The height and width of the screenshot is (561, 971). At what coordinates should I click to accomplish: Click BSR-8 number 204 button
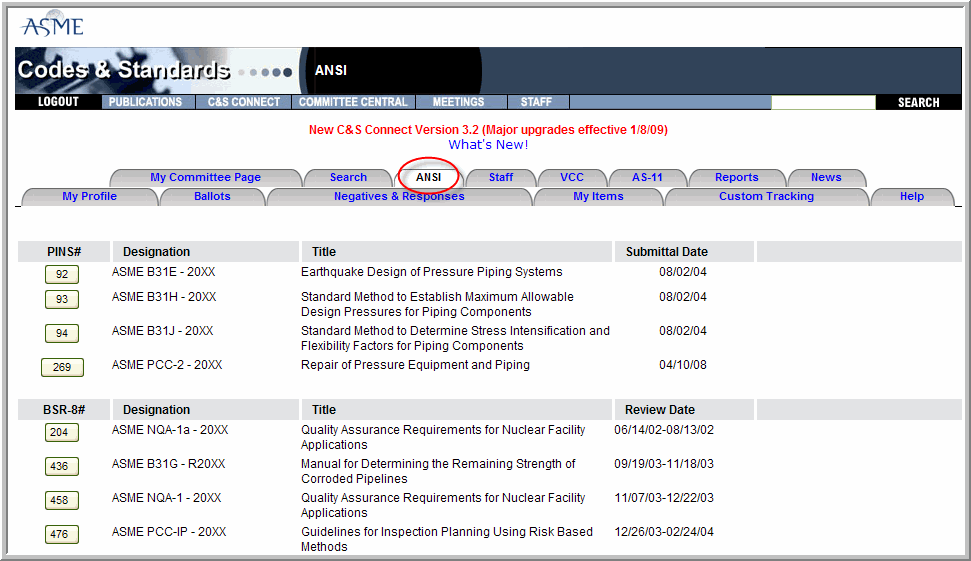62,432
